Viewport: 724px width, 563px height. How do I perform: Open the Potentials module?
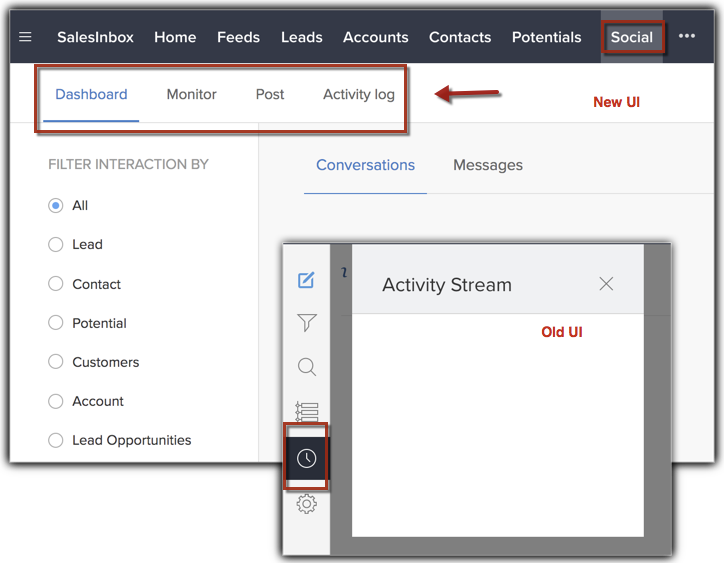(x=546, y=37)
